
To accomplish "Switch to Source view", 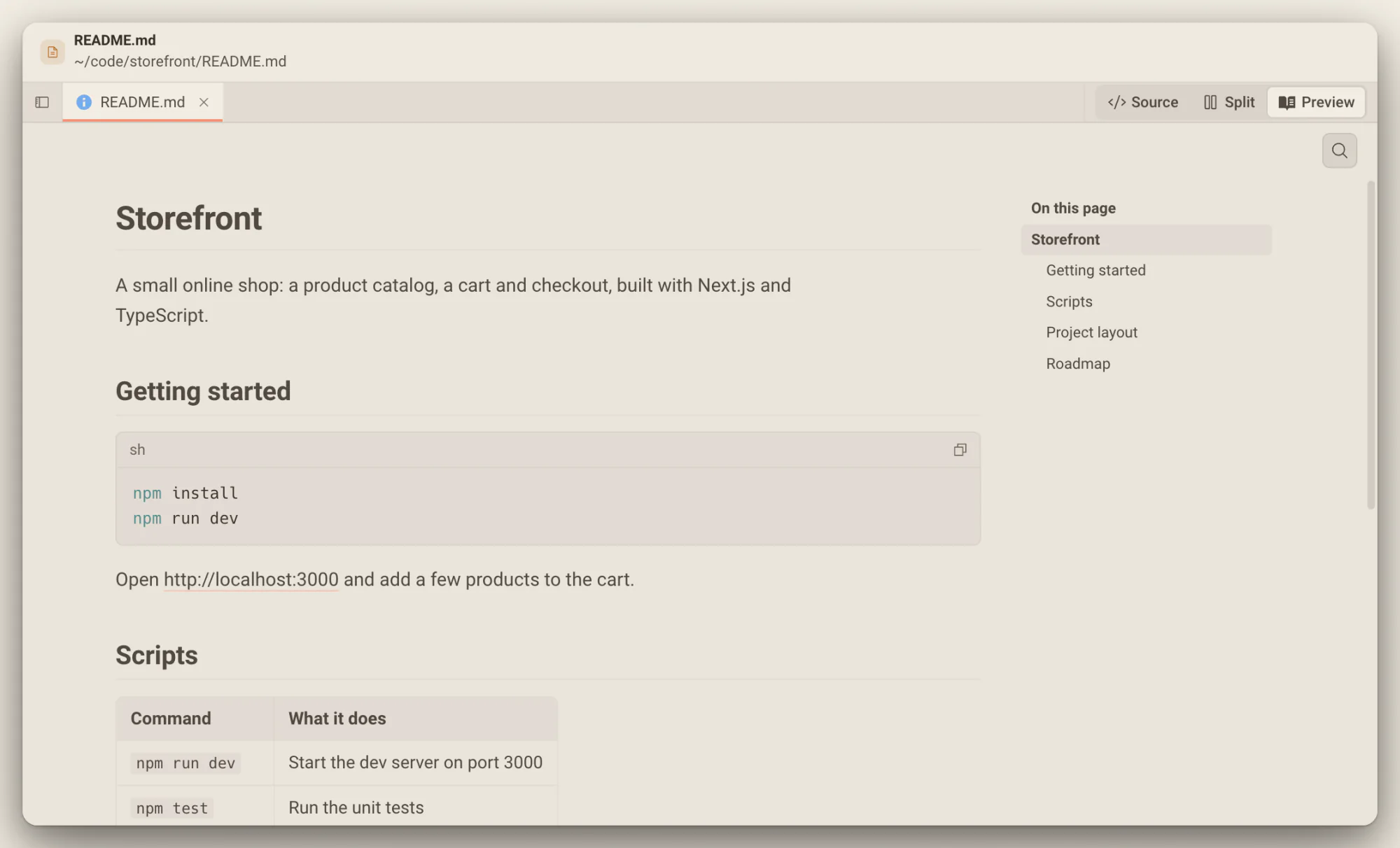I will (x=1143, y=102).
